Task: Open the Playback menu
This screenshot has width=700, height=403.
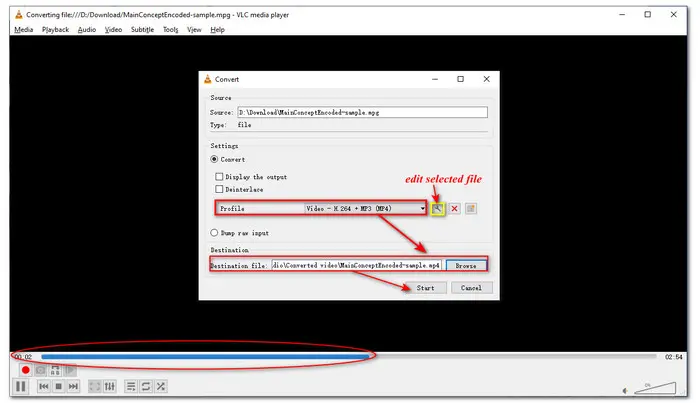Action: tap(55, 29)
